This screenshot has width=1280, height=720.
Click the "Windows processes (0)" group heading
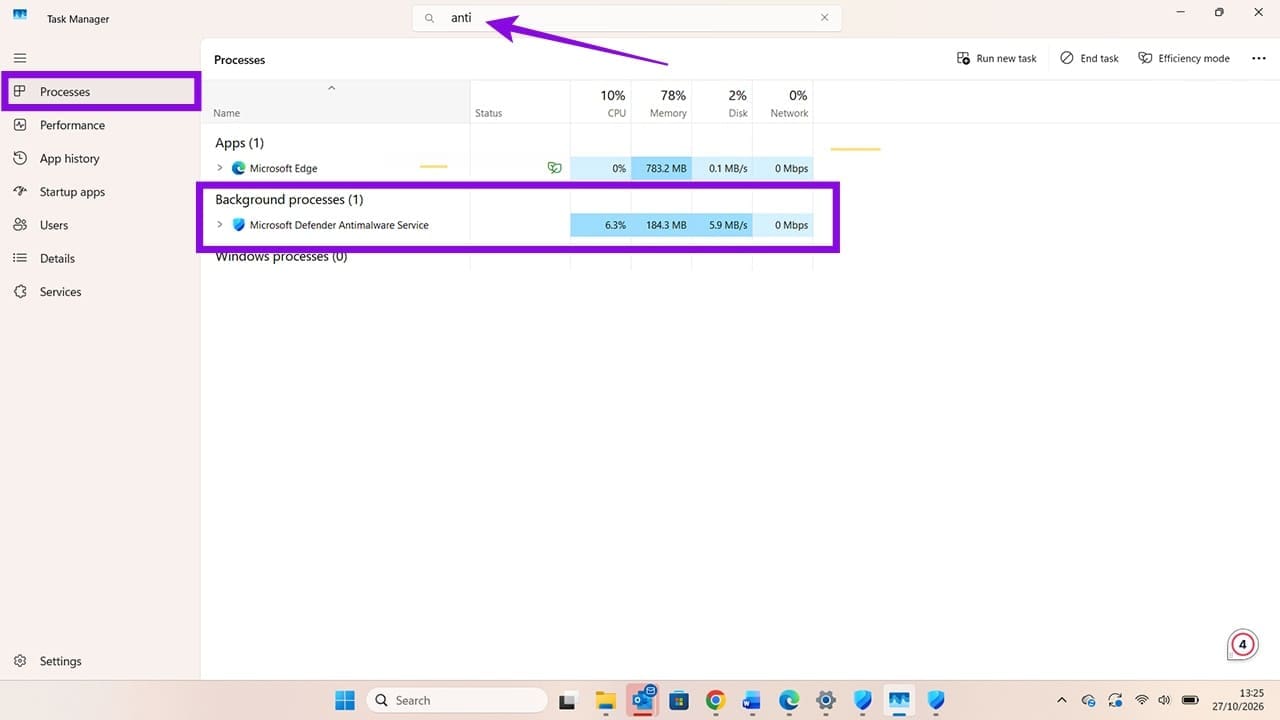pos(281,257)
